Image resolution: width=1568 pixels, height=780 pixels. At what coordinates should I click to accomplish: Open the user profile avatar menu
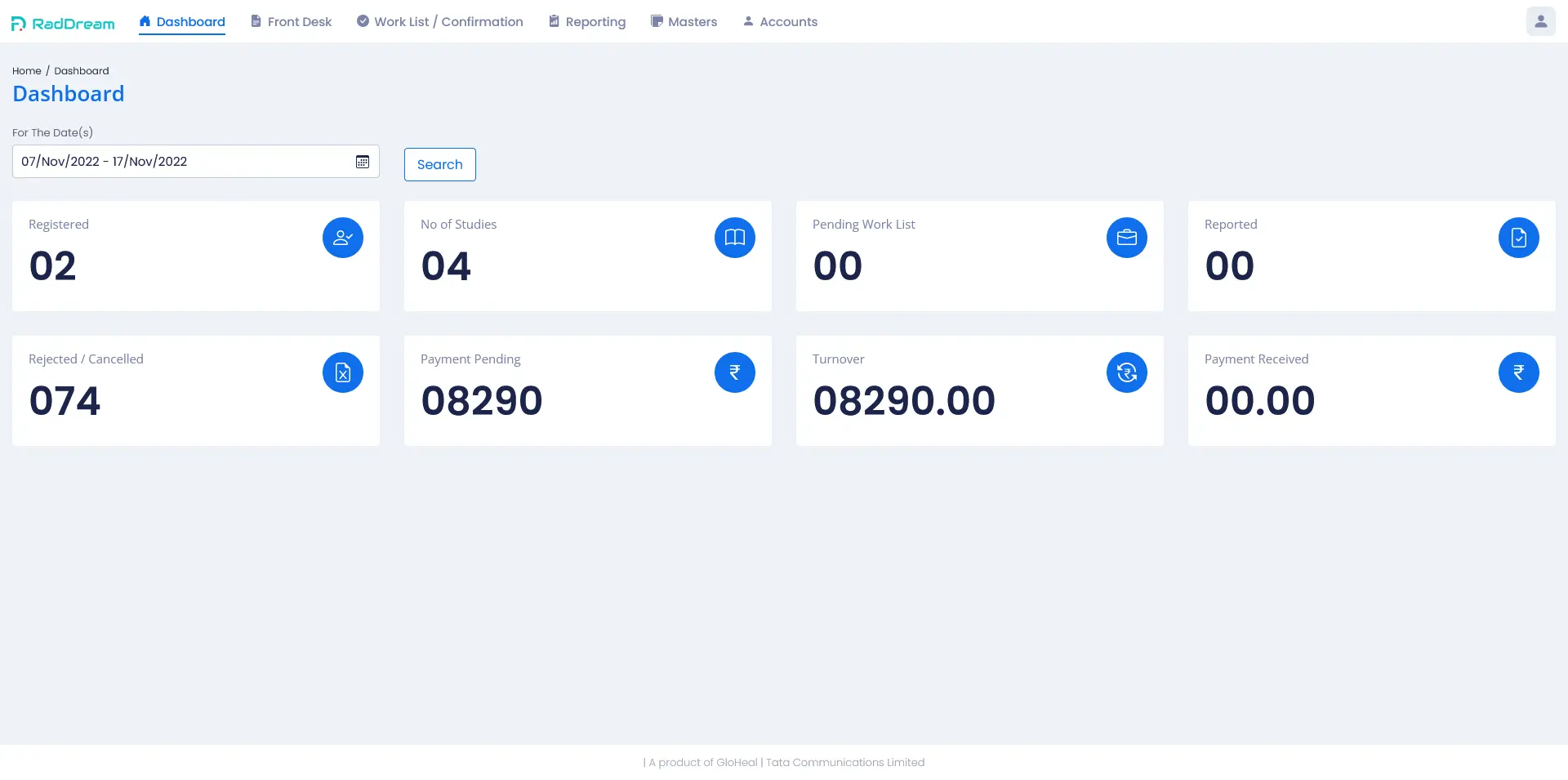point(1540,21)
